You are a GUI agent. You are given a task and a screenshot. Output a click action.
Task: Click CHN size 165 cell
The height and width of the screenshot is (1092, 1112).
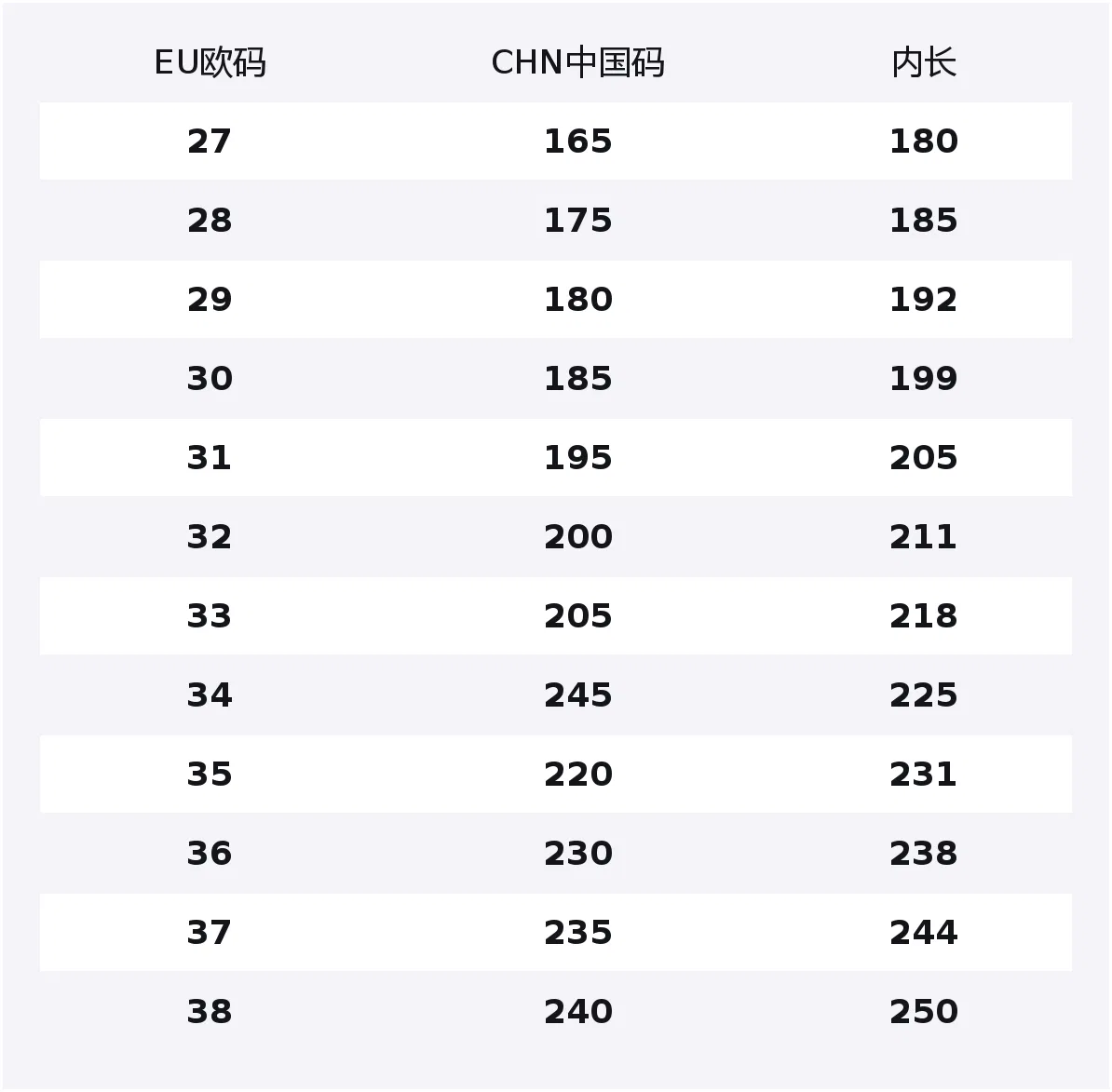click(578, 142)
